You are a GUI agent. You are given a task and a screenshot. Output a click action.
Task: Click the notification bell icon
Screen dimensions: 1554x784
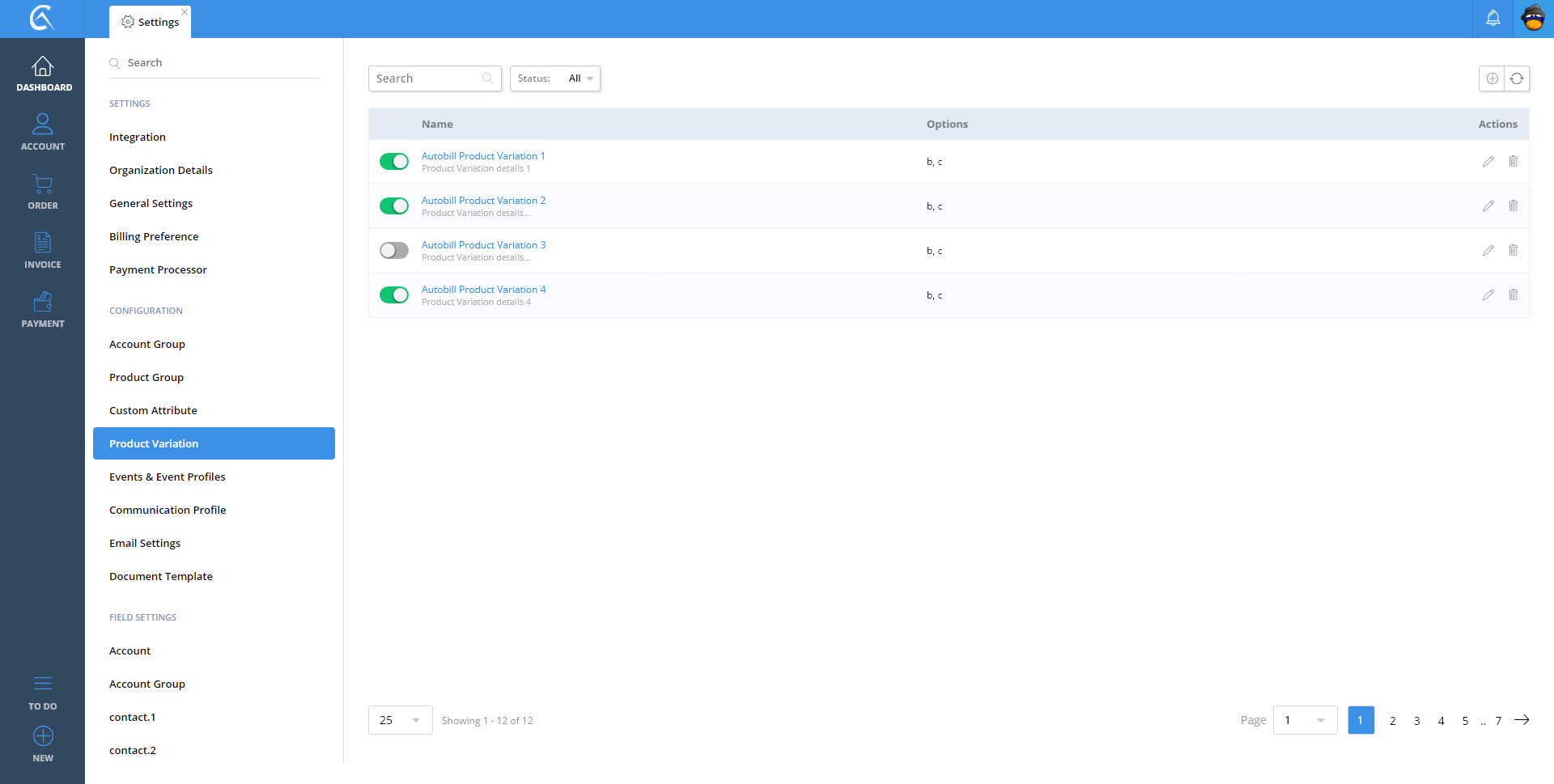1492,19
